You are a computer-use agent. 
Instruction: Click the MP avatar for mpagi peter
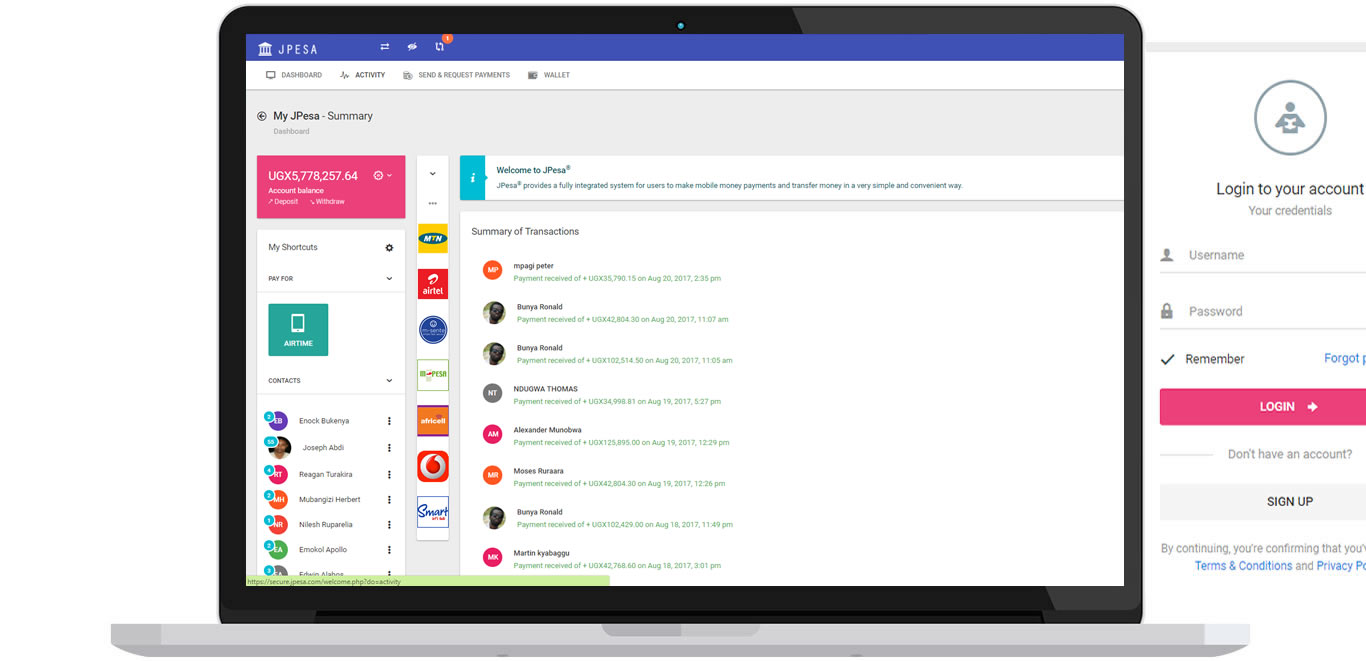coord(492,270)
